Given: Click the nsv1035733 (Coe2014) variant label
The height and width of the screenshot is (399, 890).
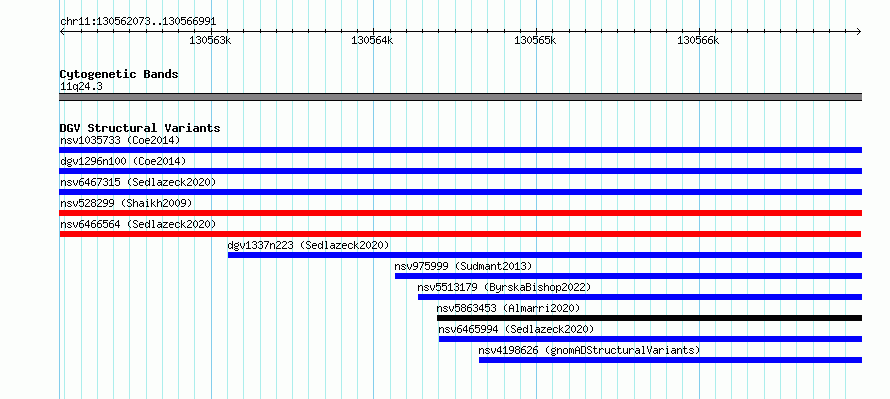Looking at the screenshot, I should (120, 140).
